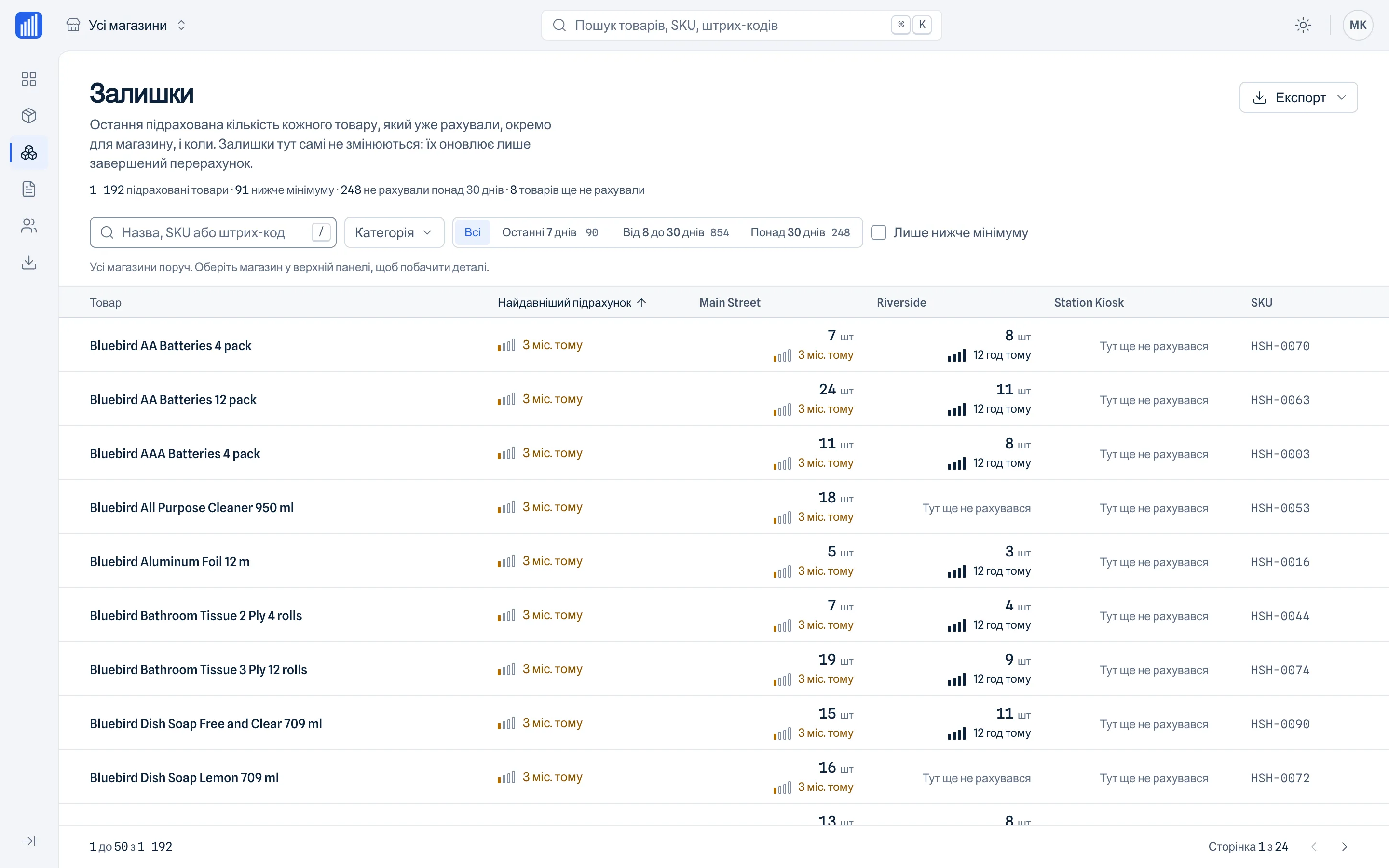Click the sort arrow on Найдавніший підрахунок

642,302
